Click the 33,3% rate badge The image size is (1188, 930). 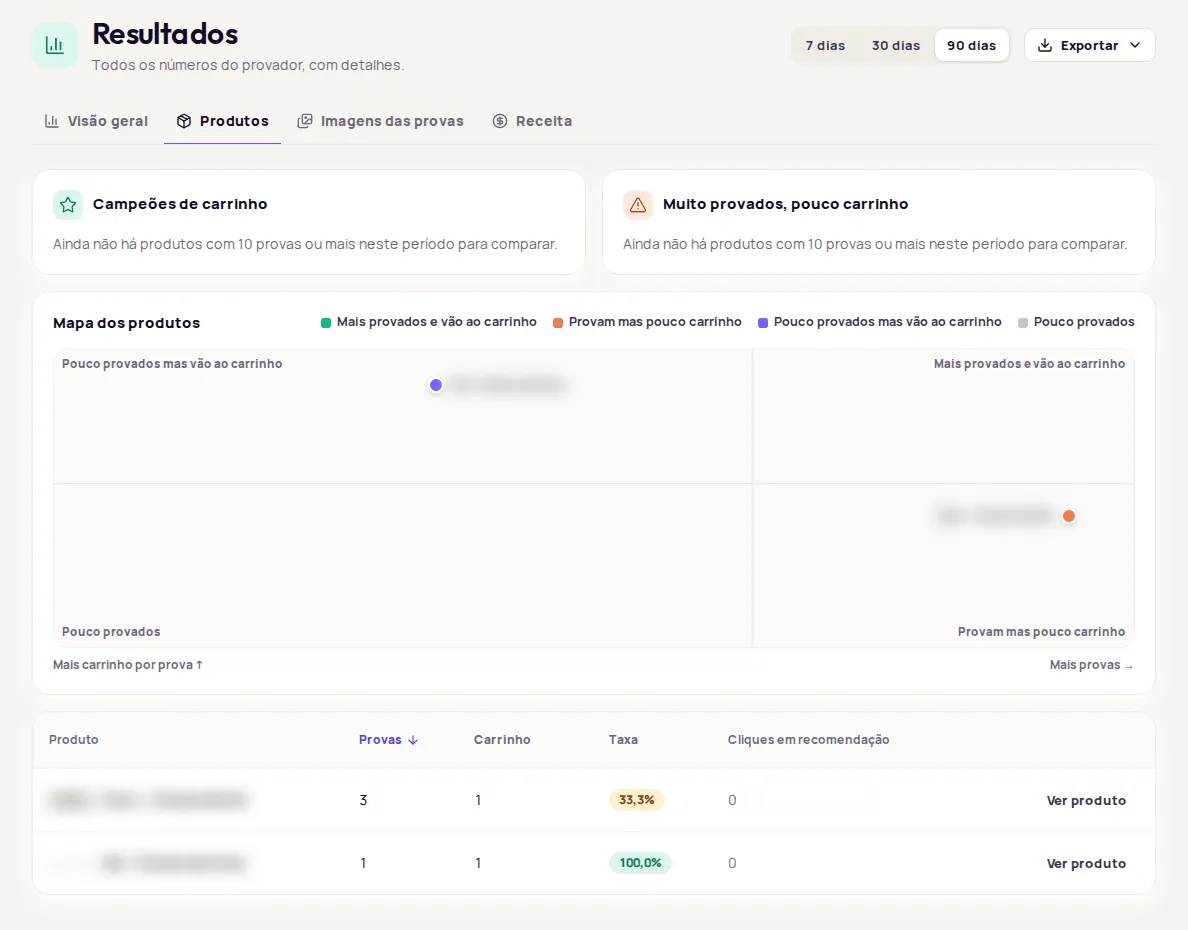(x=636, y=800)
